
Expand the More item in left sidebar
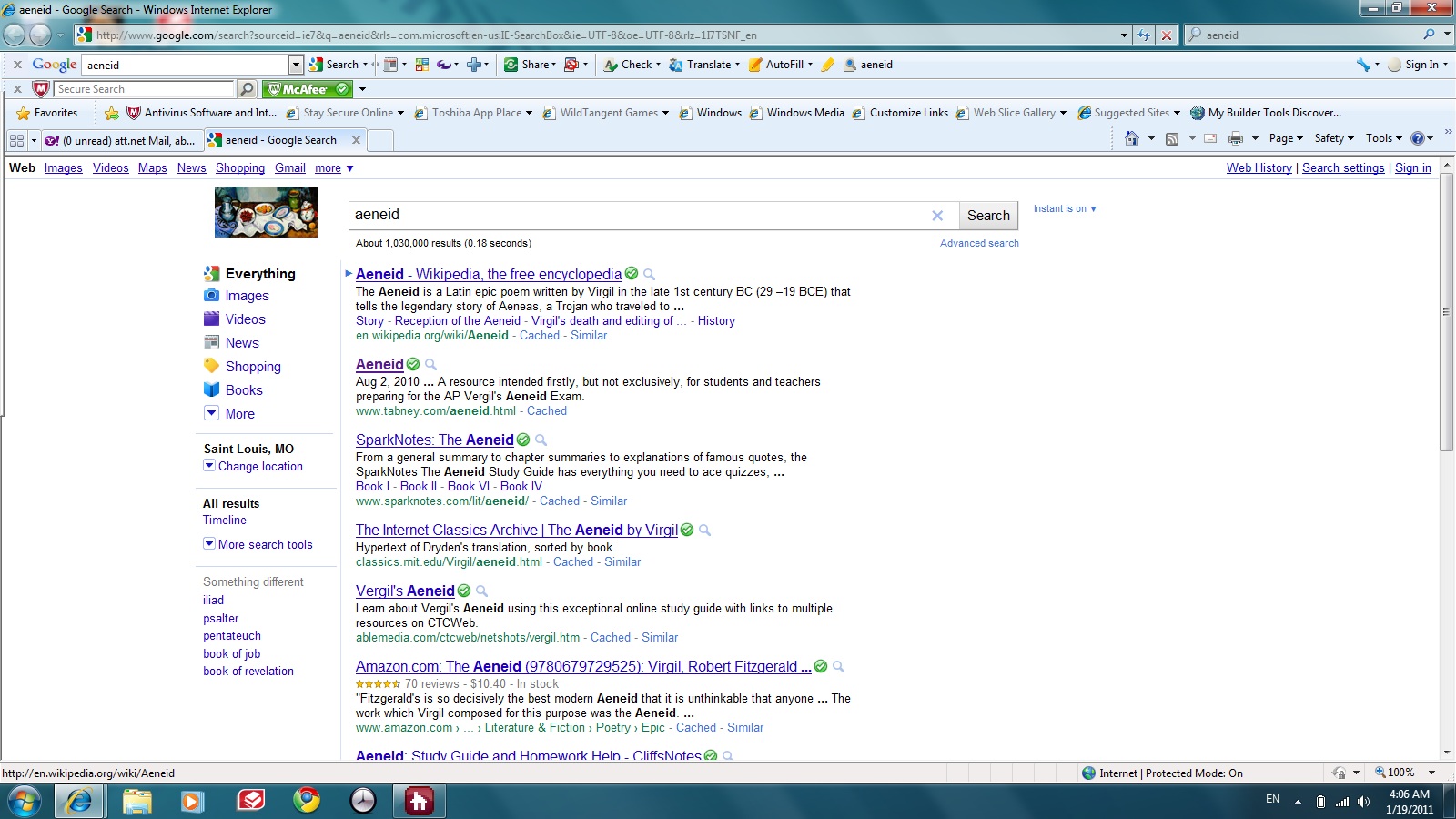tap(230, 413)
